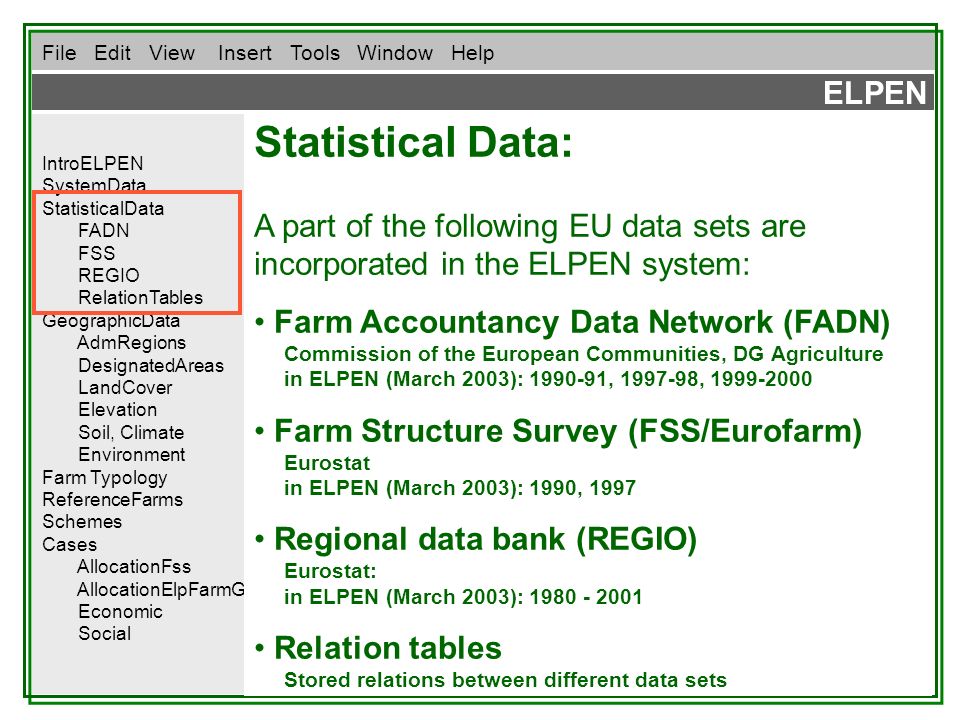
Task: Open the Edit menu
Action: [x=113, y=53]
